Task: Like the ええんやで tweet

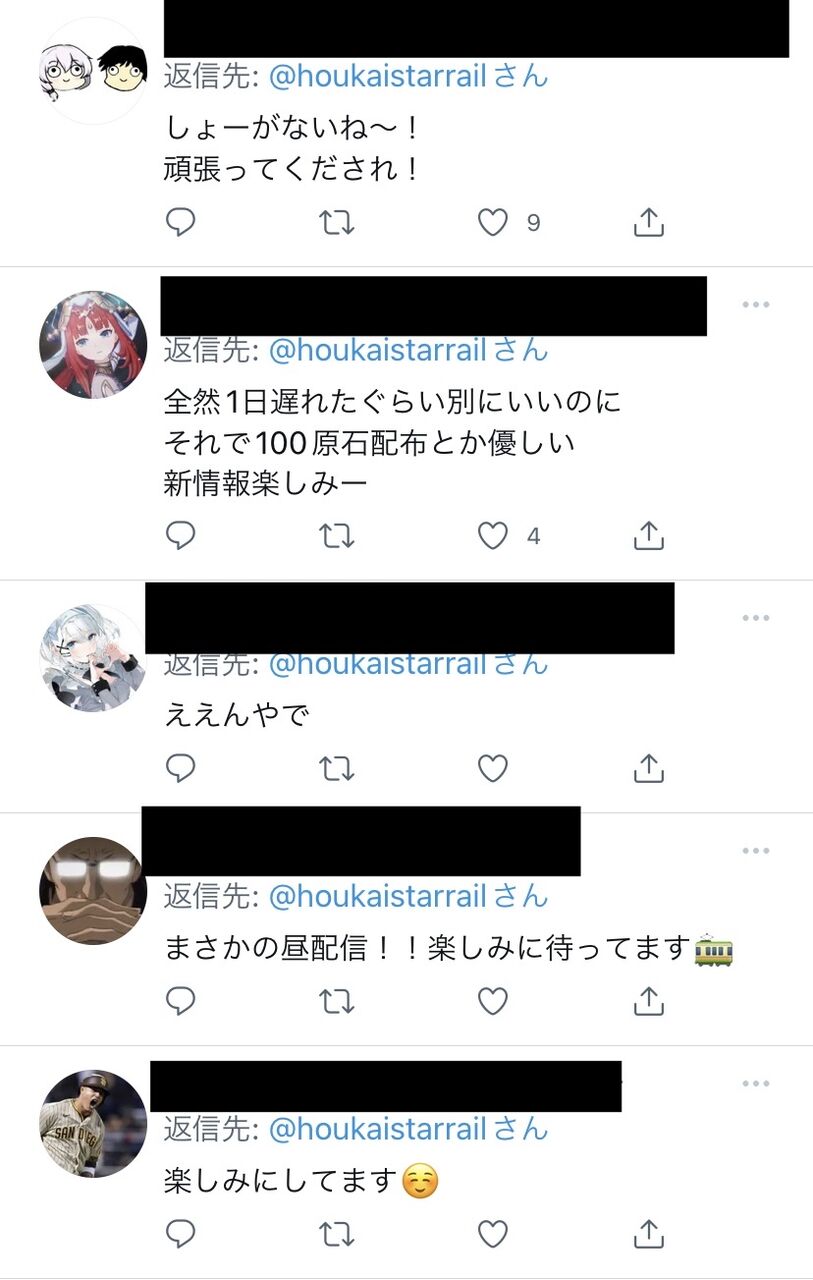Action: [492, 768]
